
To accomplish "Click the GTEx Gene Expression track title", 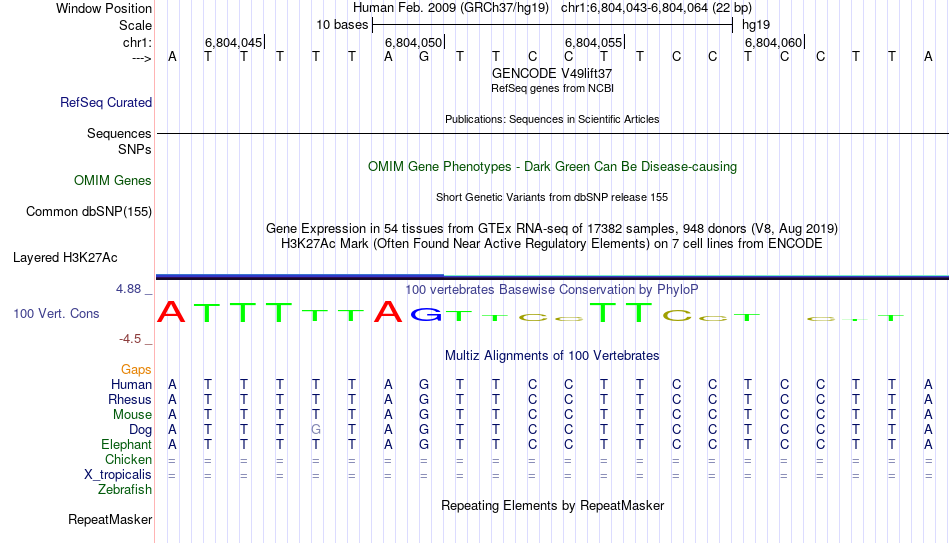I will click(x=552, y=228).
